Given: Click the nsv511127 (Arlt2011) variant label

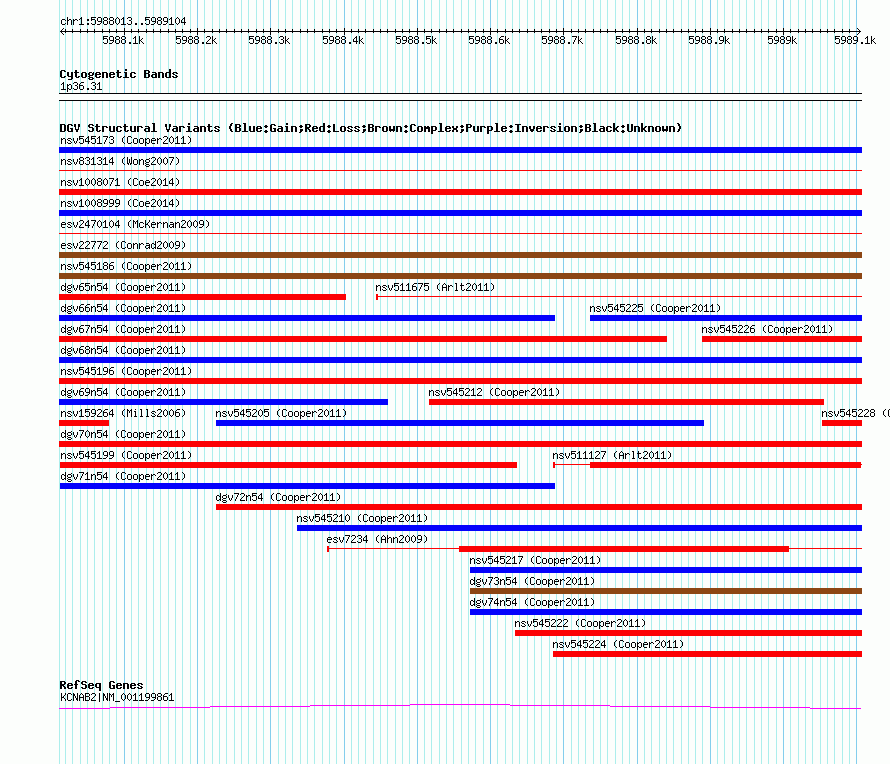Looking at the screenshot, I should point(612,455).
